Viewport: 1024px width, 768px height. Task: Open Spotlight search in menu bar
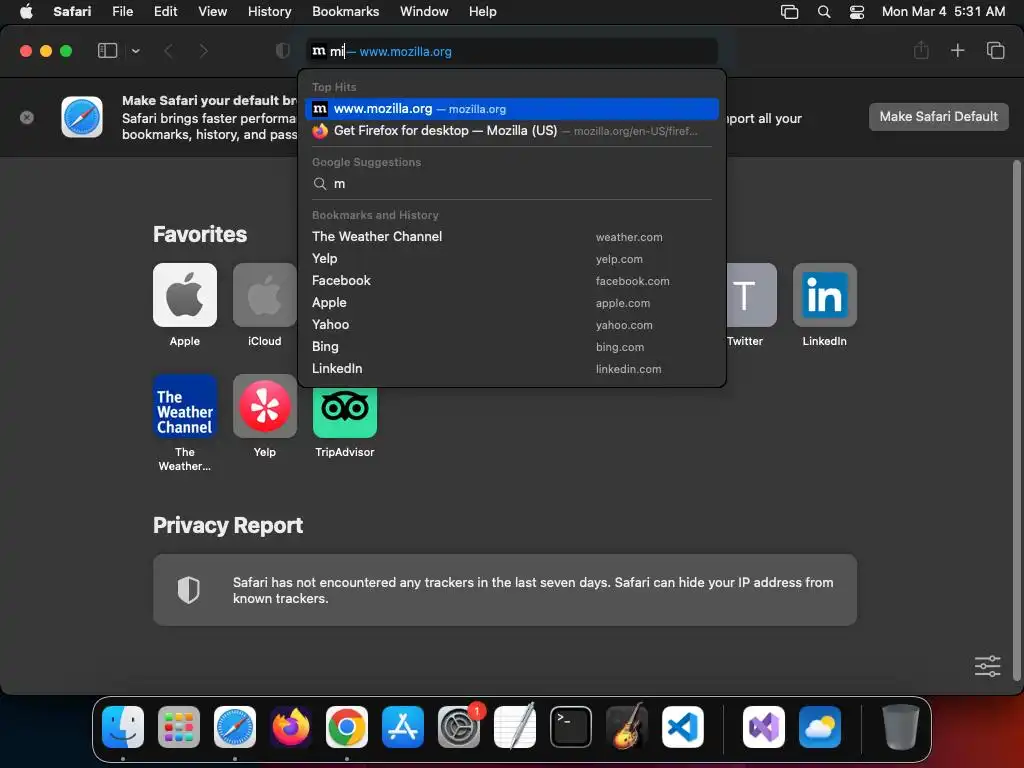(x=824, y=11)
